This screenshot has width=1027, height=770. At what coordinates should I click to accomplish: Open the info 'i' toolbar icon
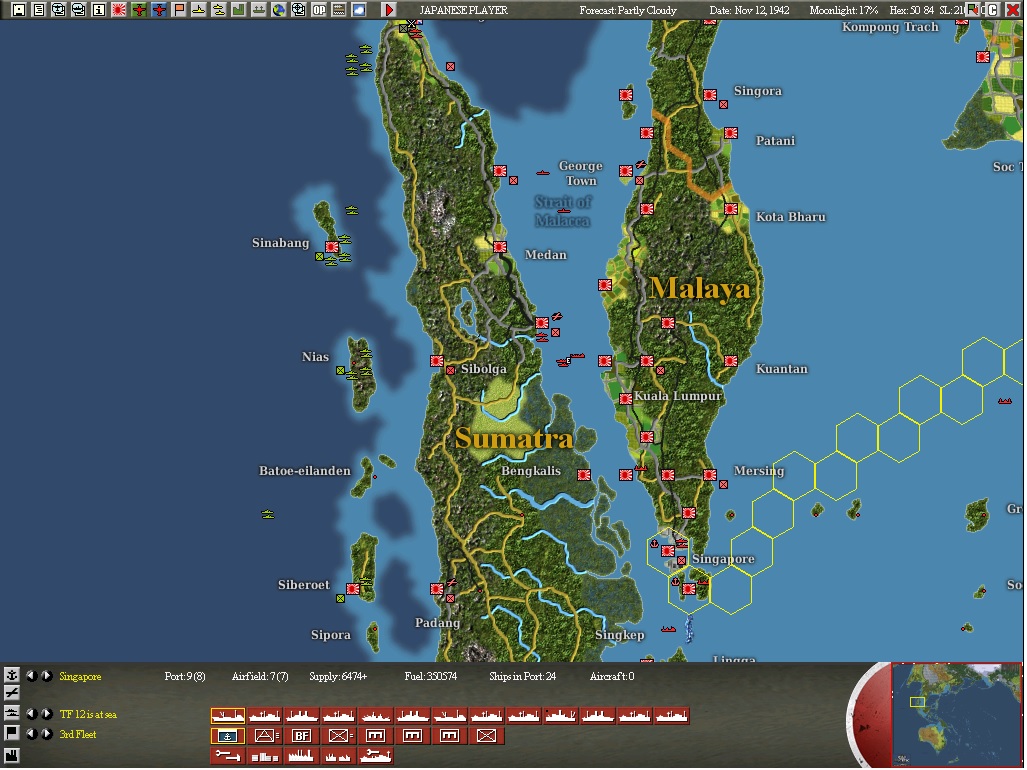99,10
